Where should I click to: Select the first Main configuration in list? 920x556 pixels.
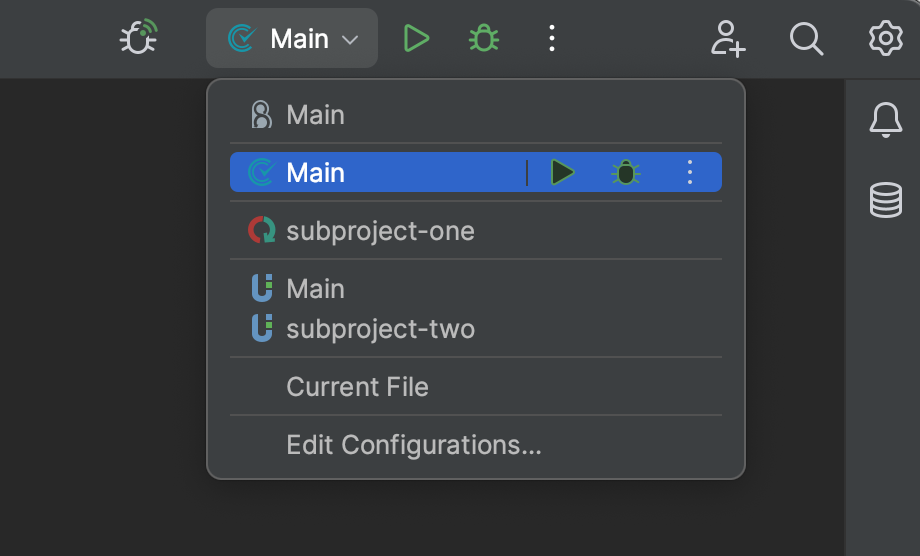[315, 115]
